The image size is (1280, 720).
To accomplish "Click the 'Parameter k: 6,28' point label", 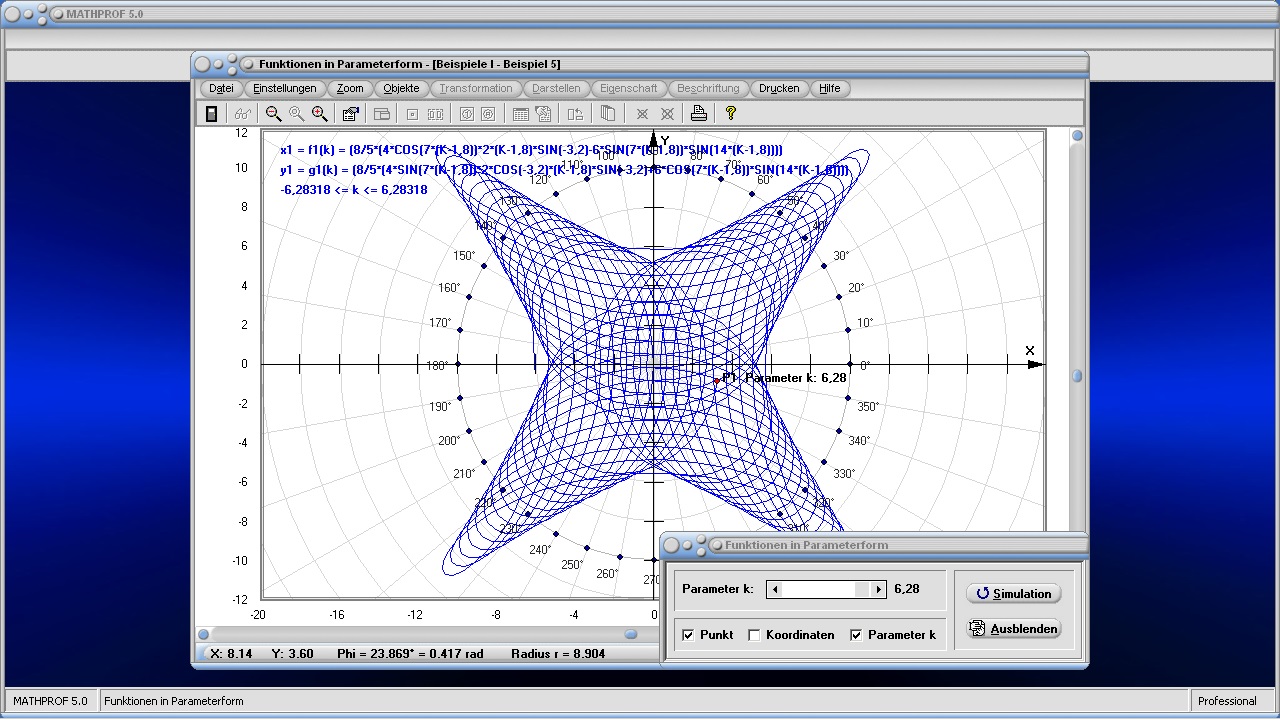I will [796, 378].
